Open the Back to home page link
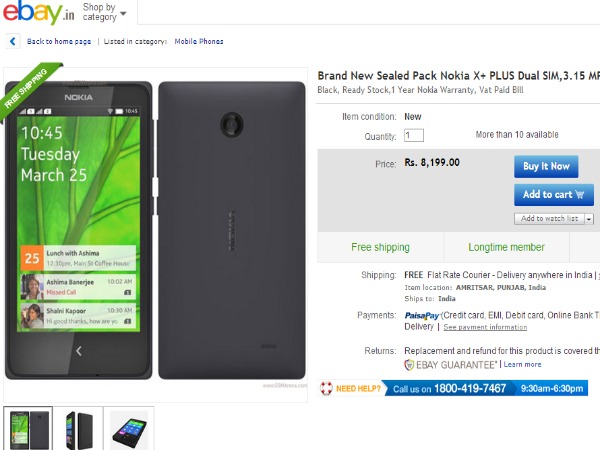Screen dimensions: 600x450 [59, 41]
